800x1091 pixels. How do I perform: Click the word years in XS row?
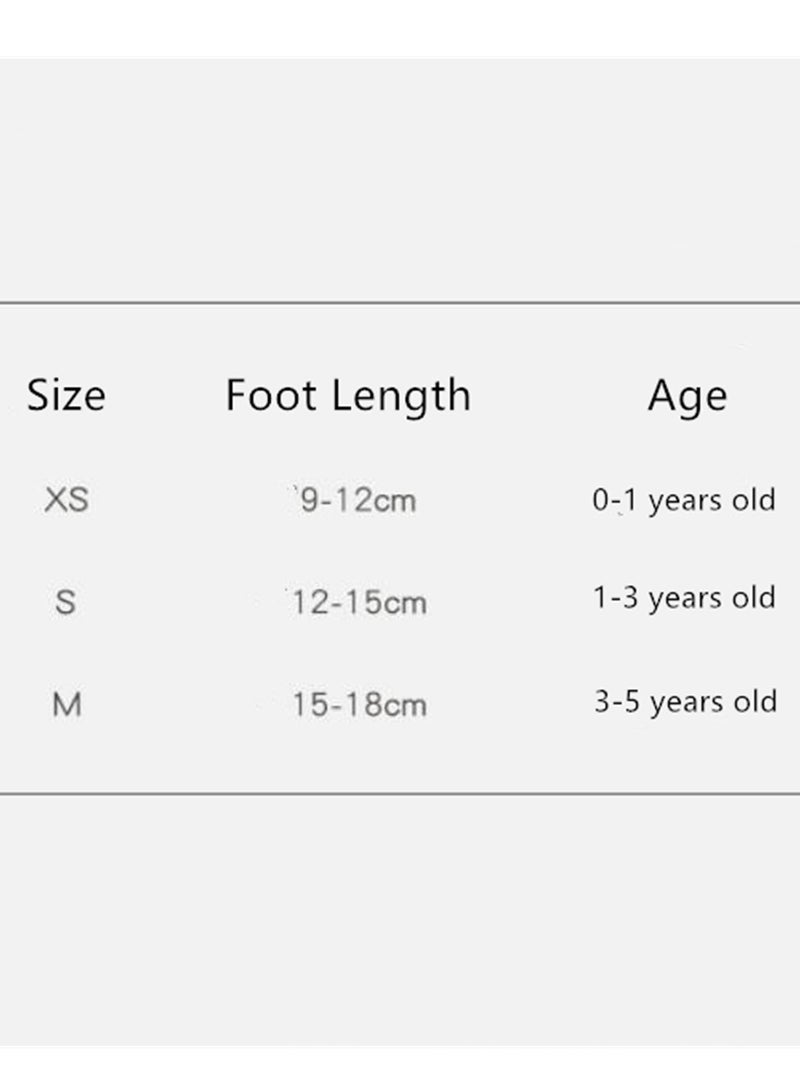(x=685, y=502)
